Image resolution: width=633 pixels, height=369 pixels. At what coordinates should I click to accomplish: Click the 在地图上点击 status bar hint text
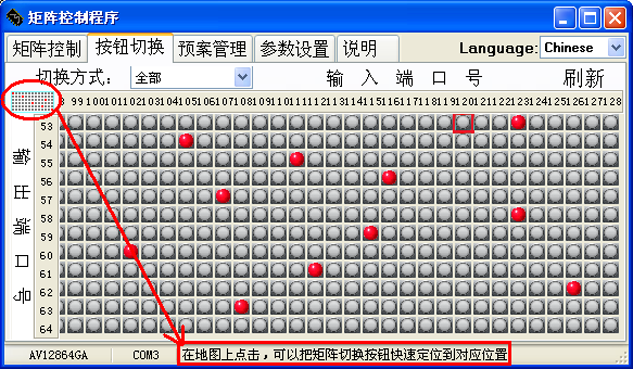point(344,355)
